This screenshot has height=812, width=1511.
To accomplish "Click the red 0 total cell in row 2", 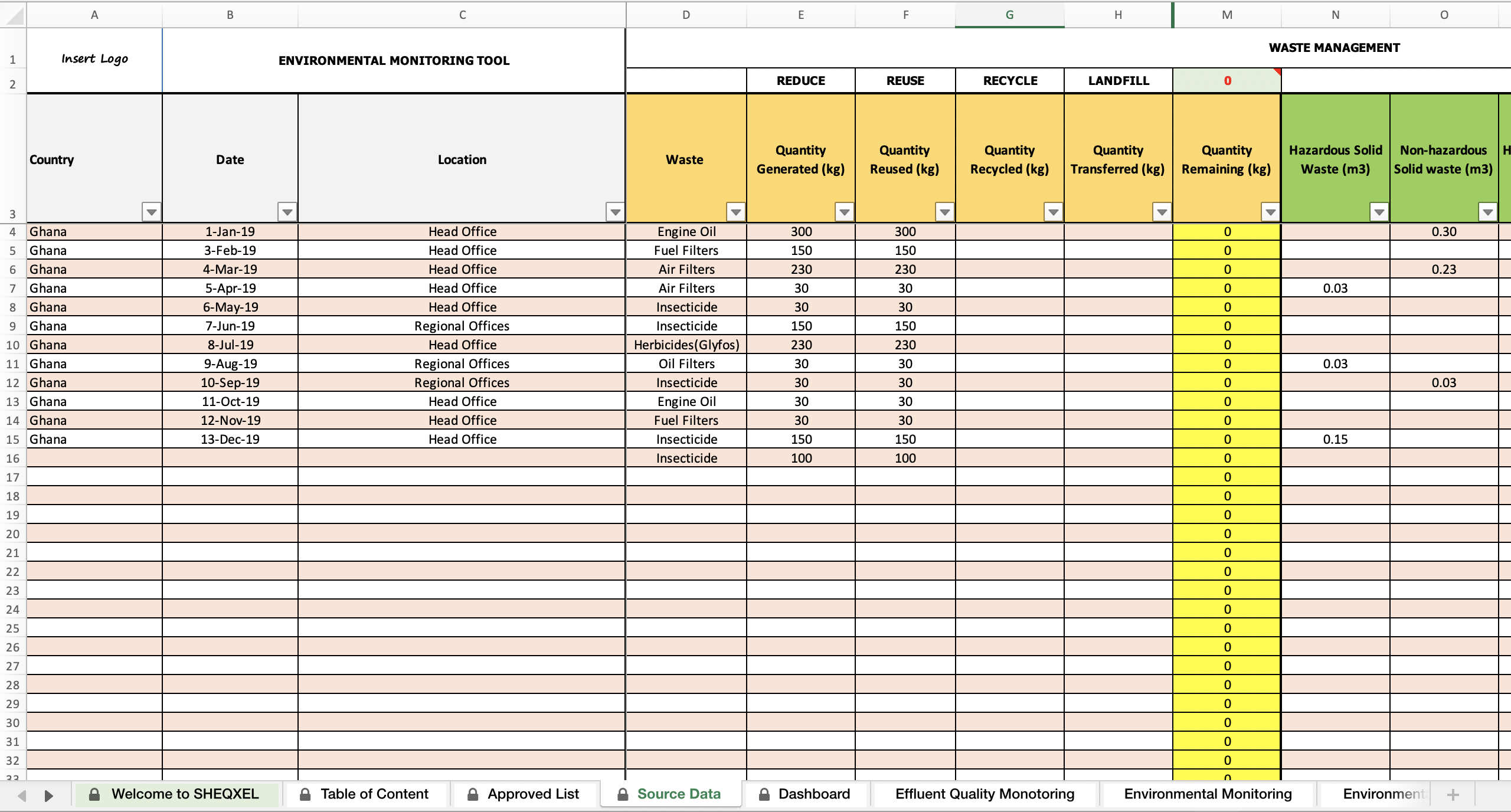I will click(x=1227, y=81).
